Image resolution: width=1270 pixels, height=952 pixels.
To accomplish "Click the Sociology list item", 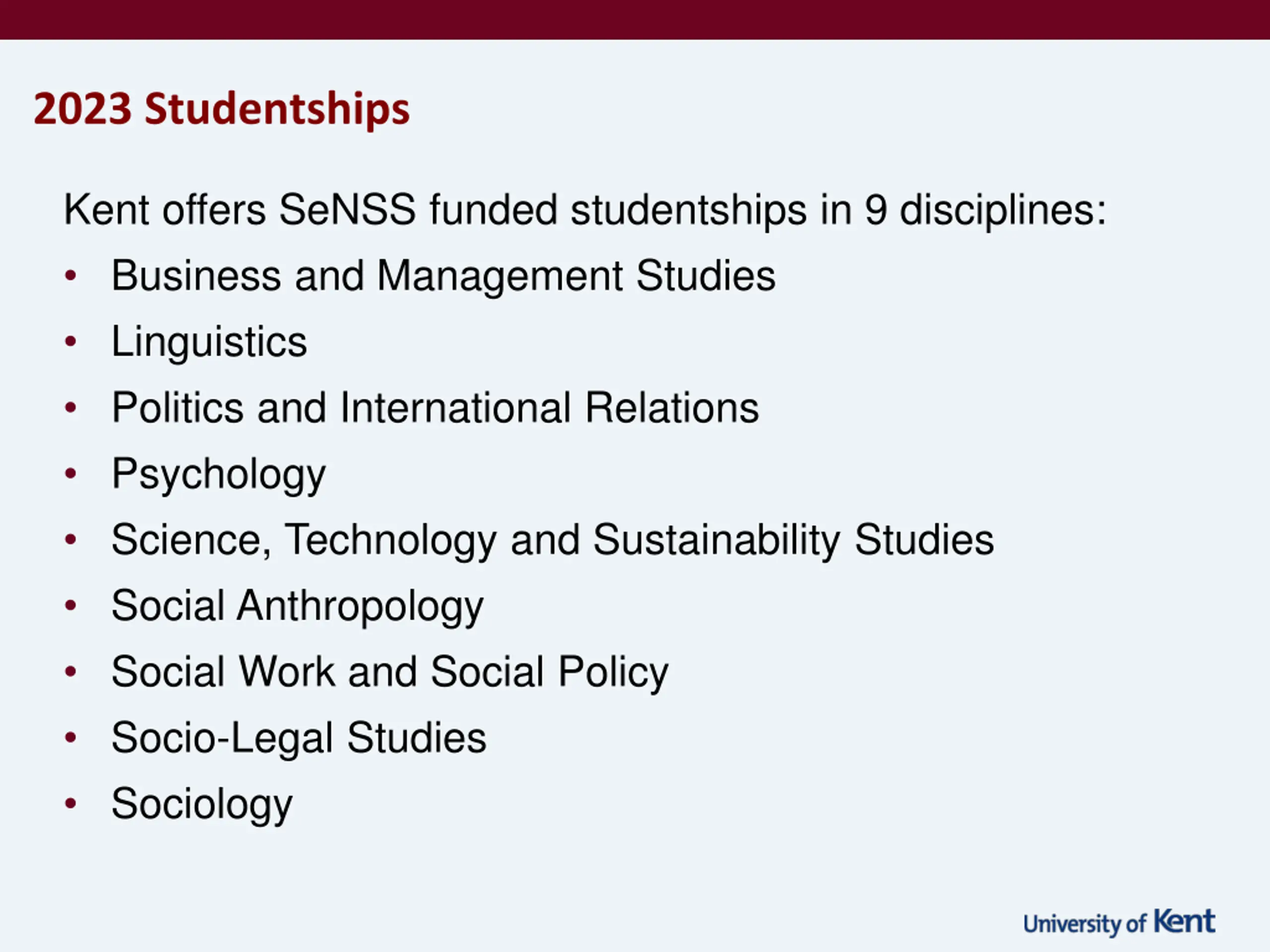I will coord(202,805).
